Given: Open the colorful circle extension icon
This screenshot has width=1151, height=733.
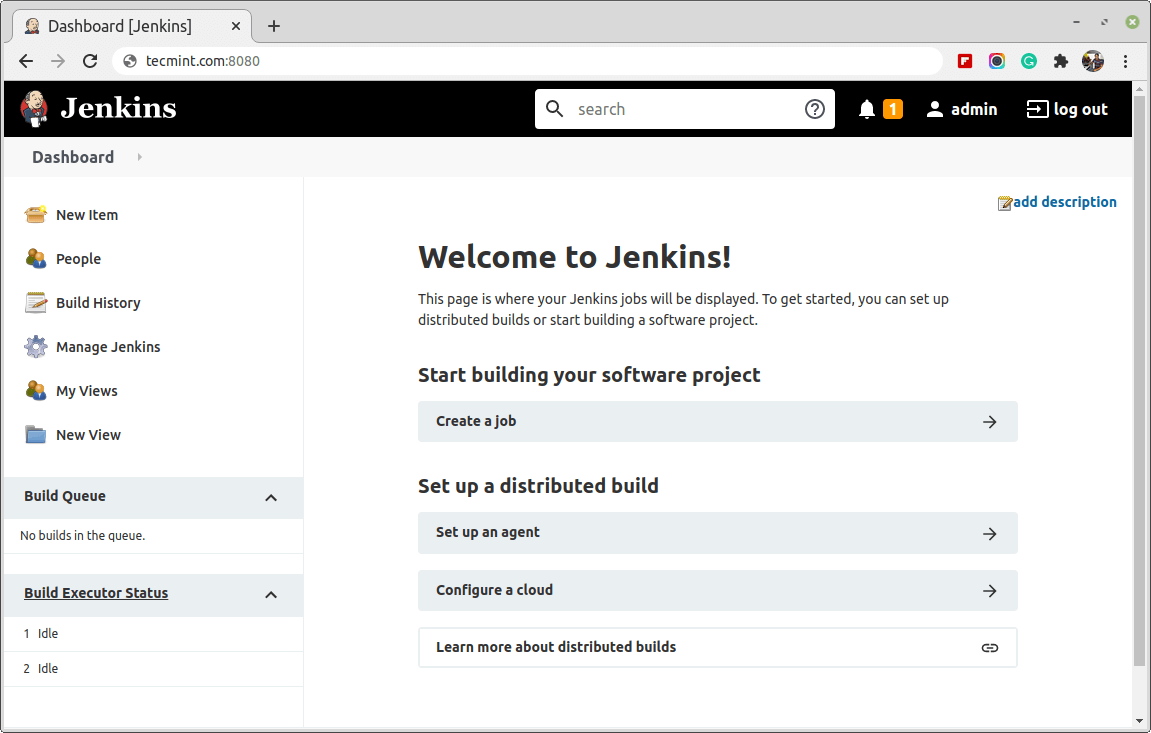Looking at the screenshot, I should point(996,61).
